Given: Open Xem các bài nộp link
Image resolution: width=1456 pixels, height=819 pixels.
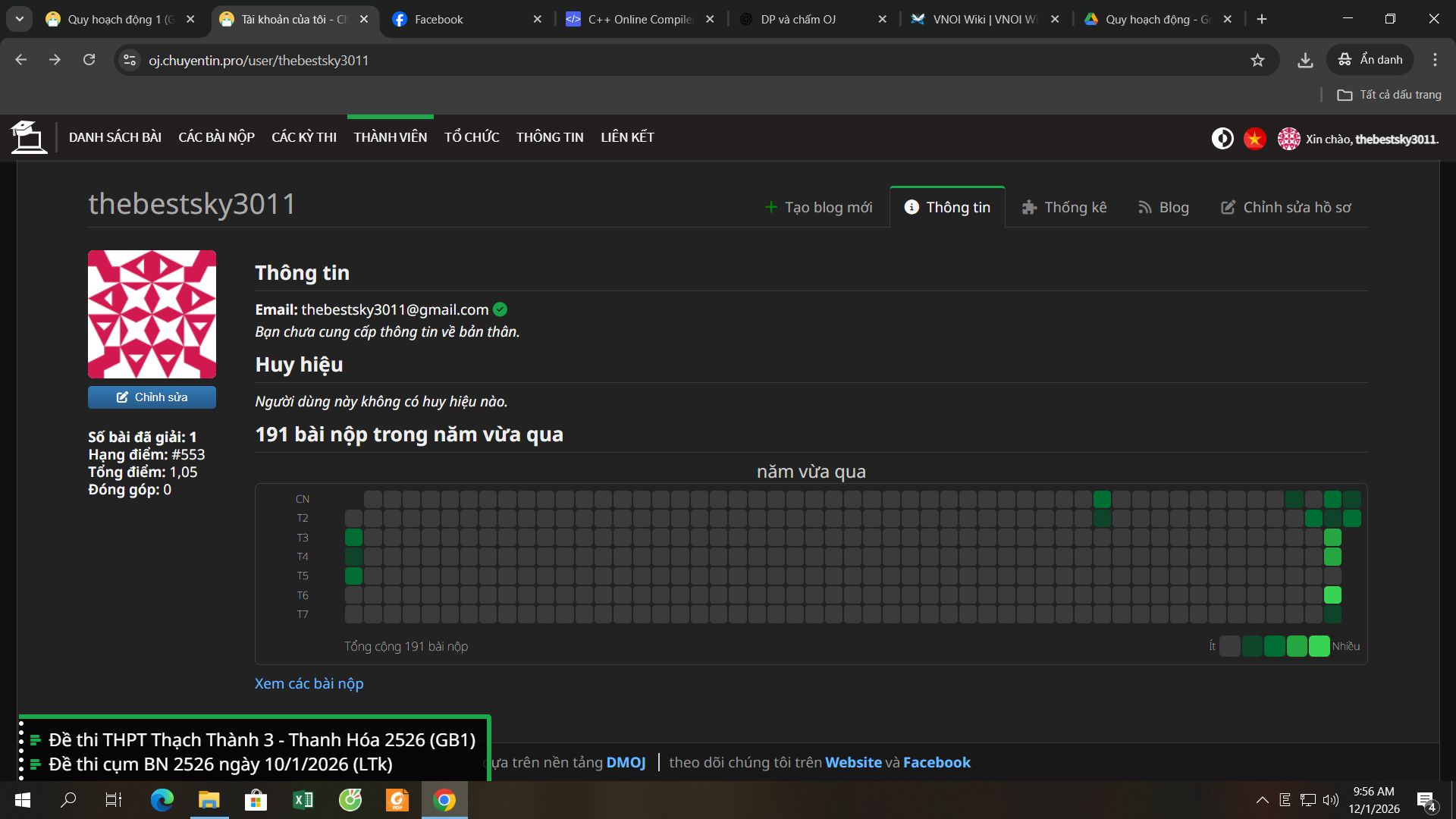Looking at the screenshot, I should [309, 683].
